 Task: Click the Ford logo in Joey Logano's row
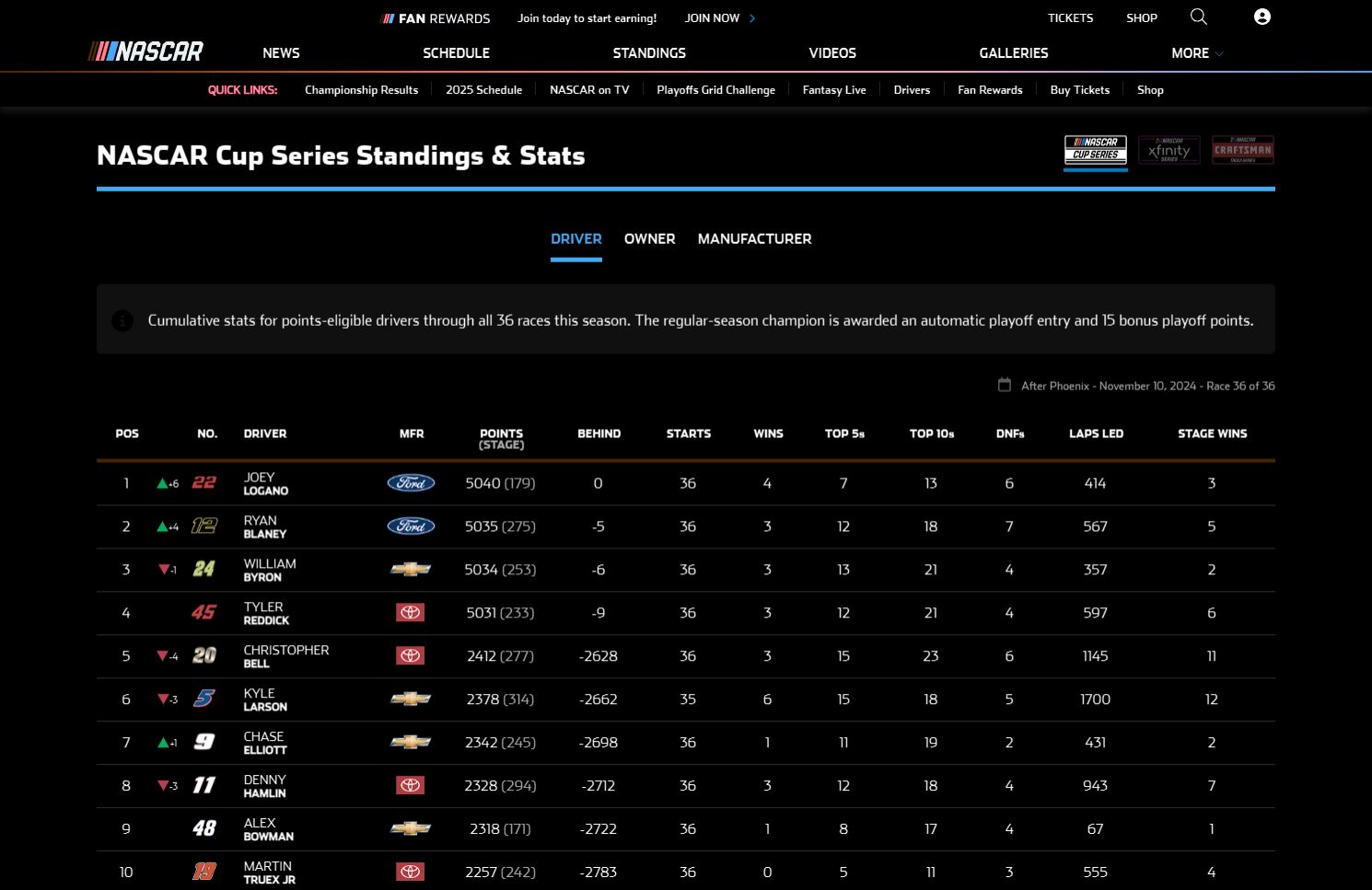(x=411, y=482)
